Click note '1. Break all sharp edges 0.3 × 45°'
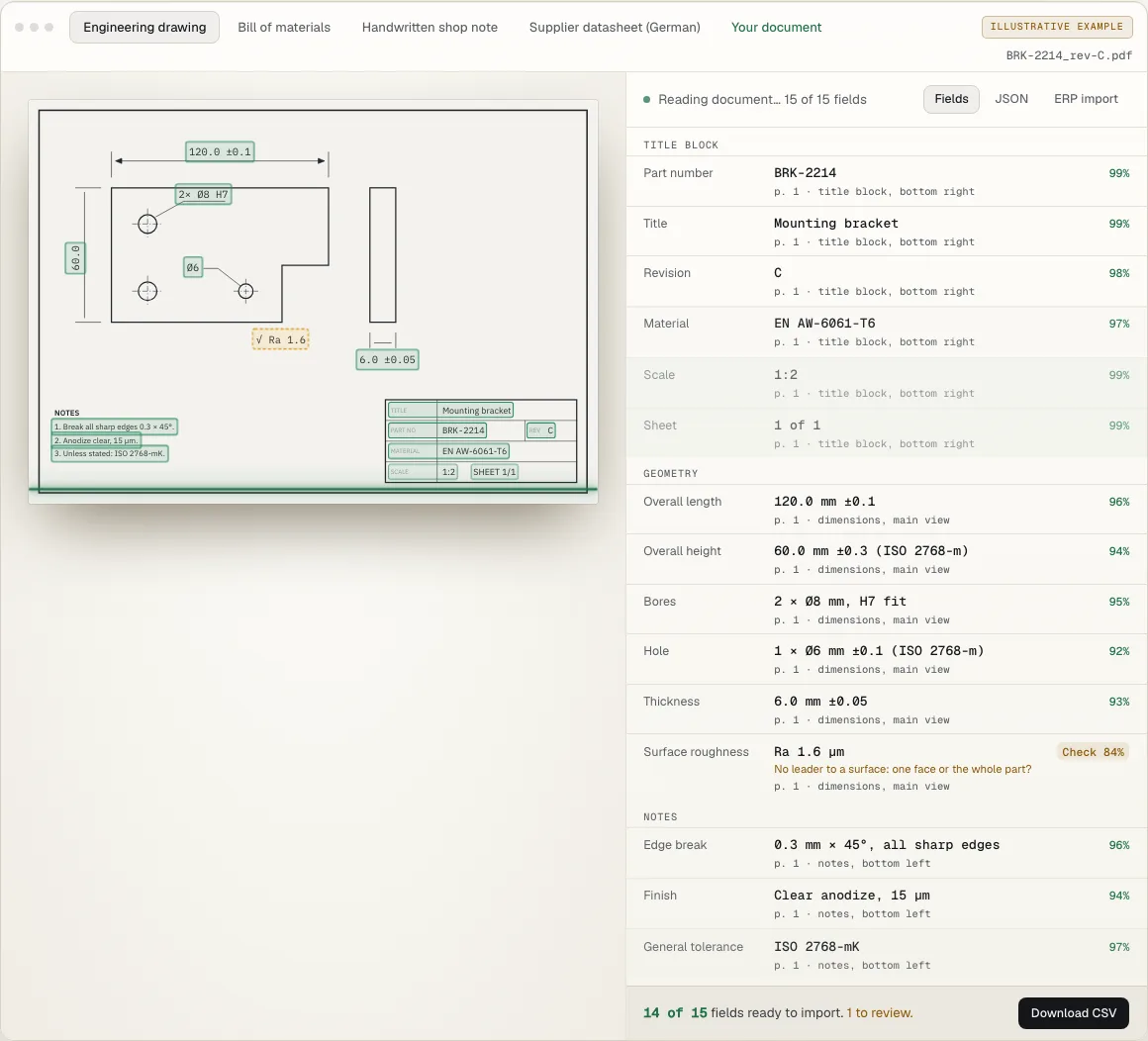 [x=114, y=426]
